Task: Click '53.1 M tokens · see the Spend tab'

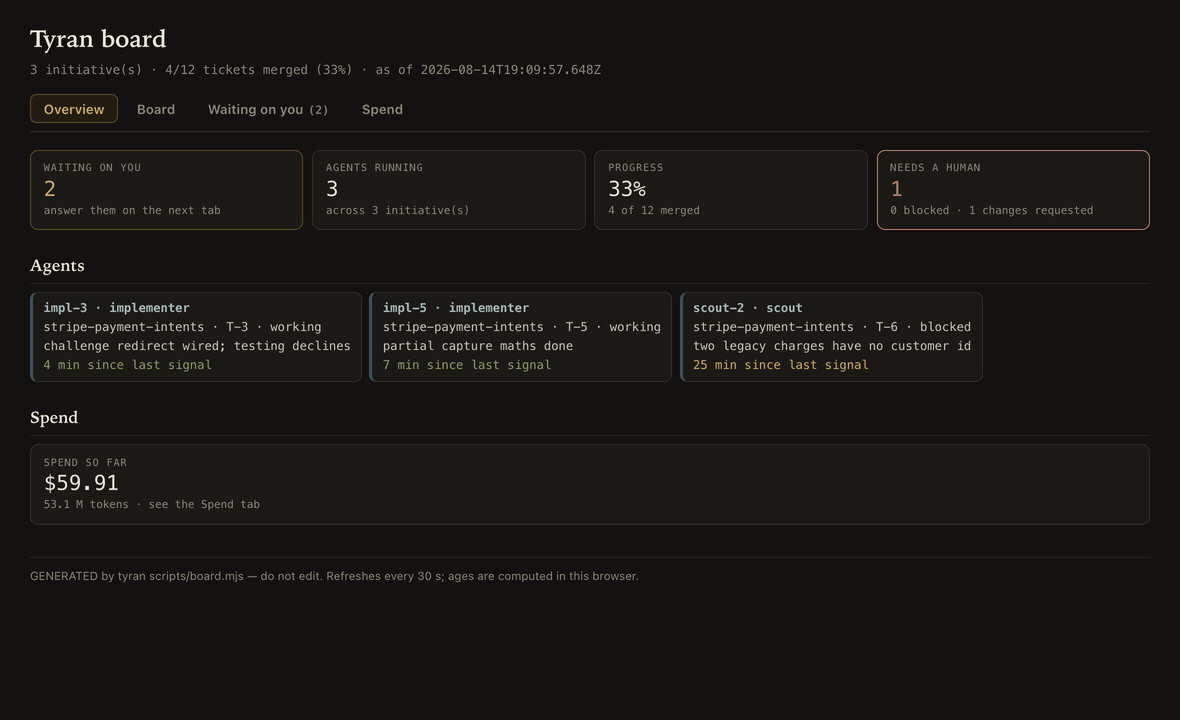Action: 152,504
